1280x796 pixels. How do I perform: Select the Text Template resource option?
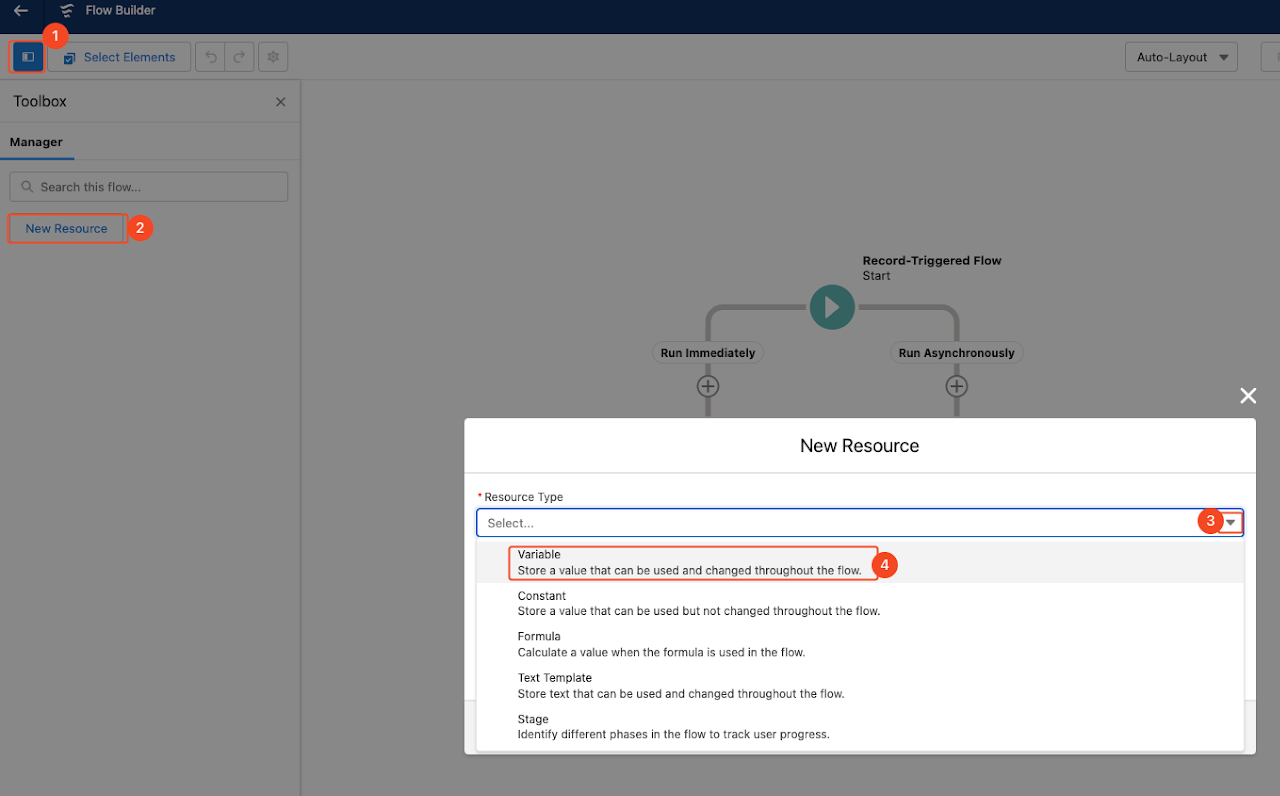click(680, 685)
